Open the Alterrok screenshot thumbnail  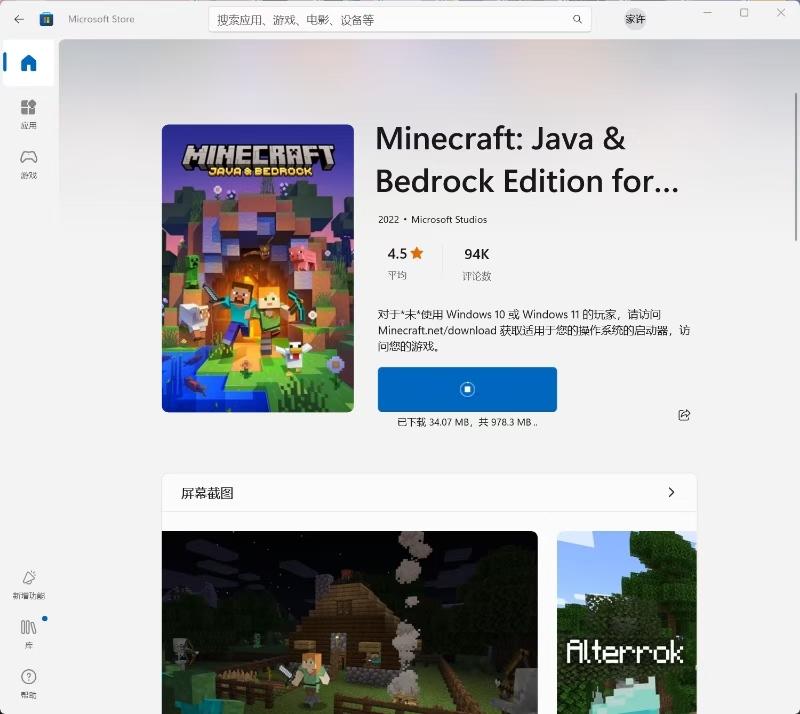click(627, 622)
